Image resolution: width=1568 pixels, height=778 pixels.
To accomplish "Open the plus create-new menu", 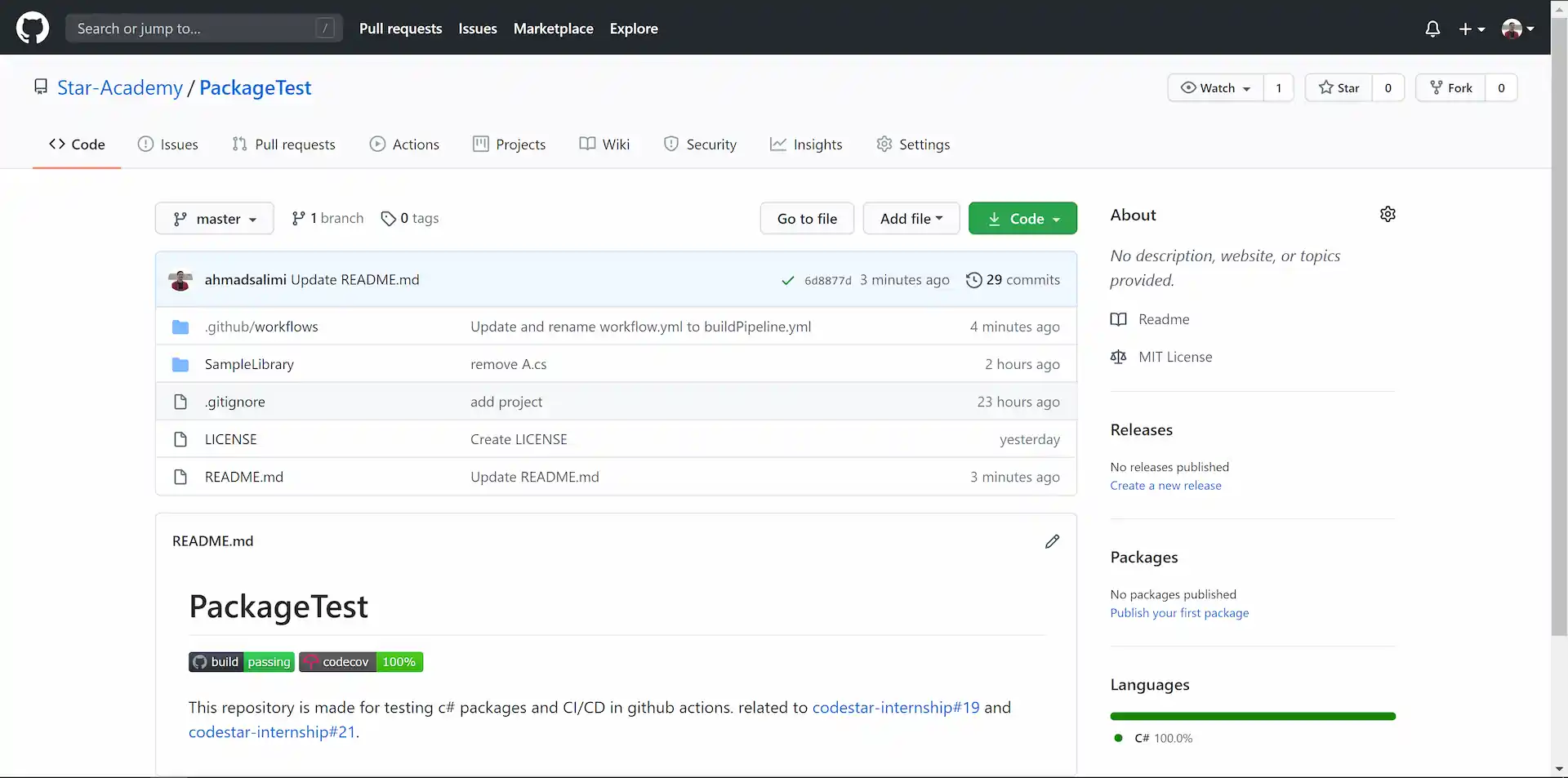I will [1472, 29].
